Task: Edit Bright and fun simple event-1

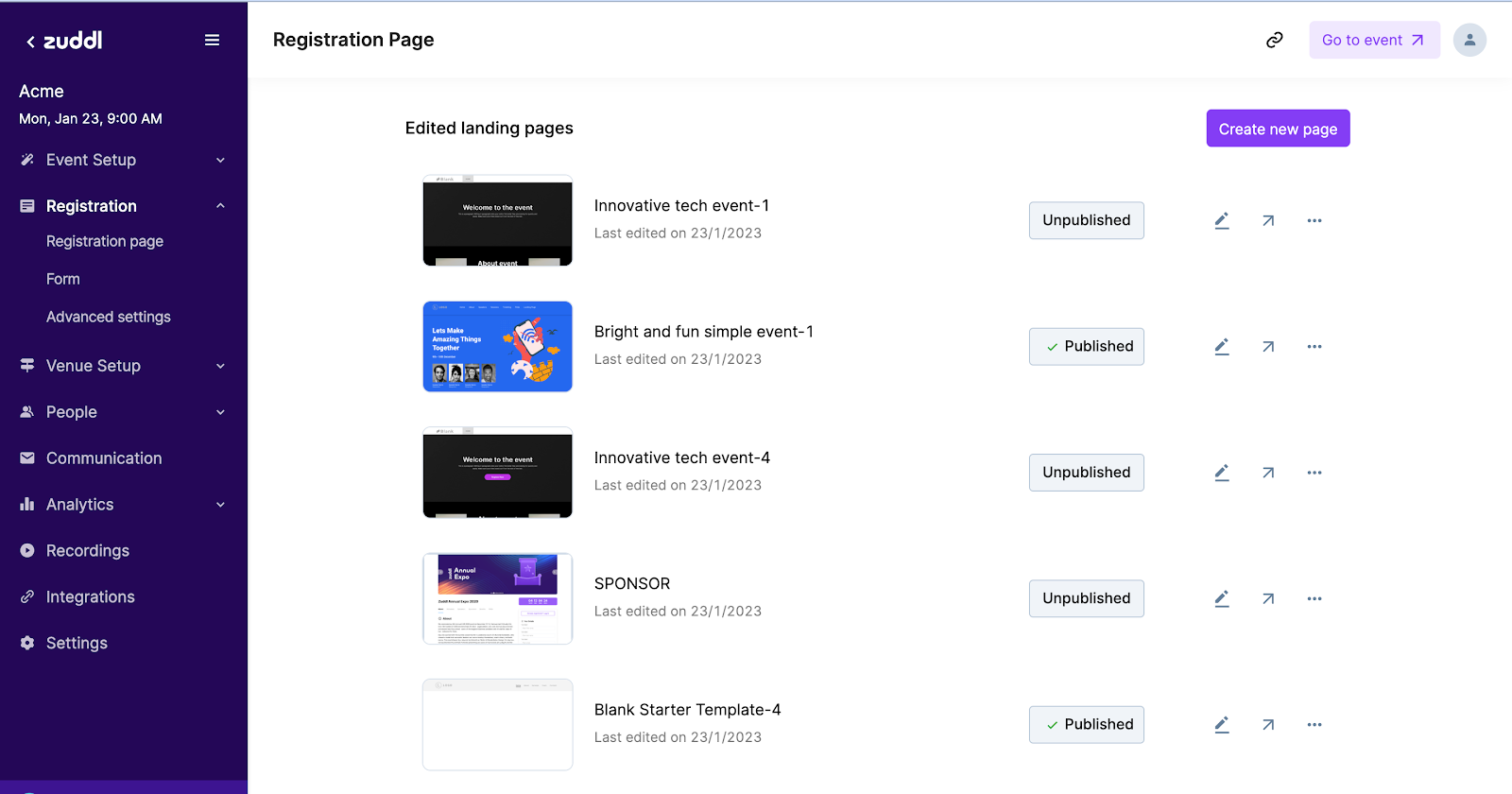Action: point(1222,347)
